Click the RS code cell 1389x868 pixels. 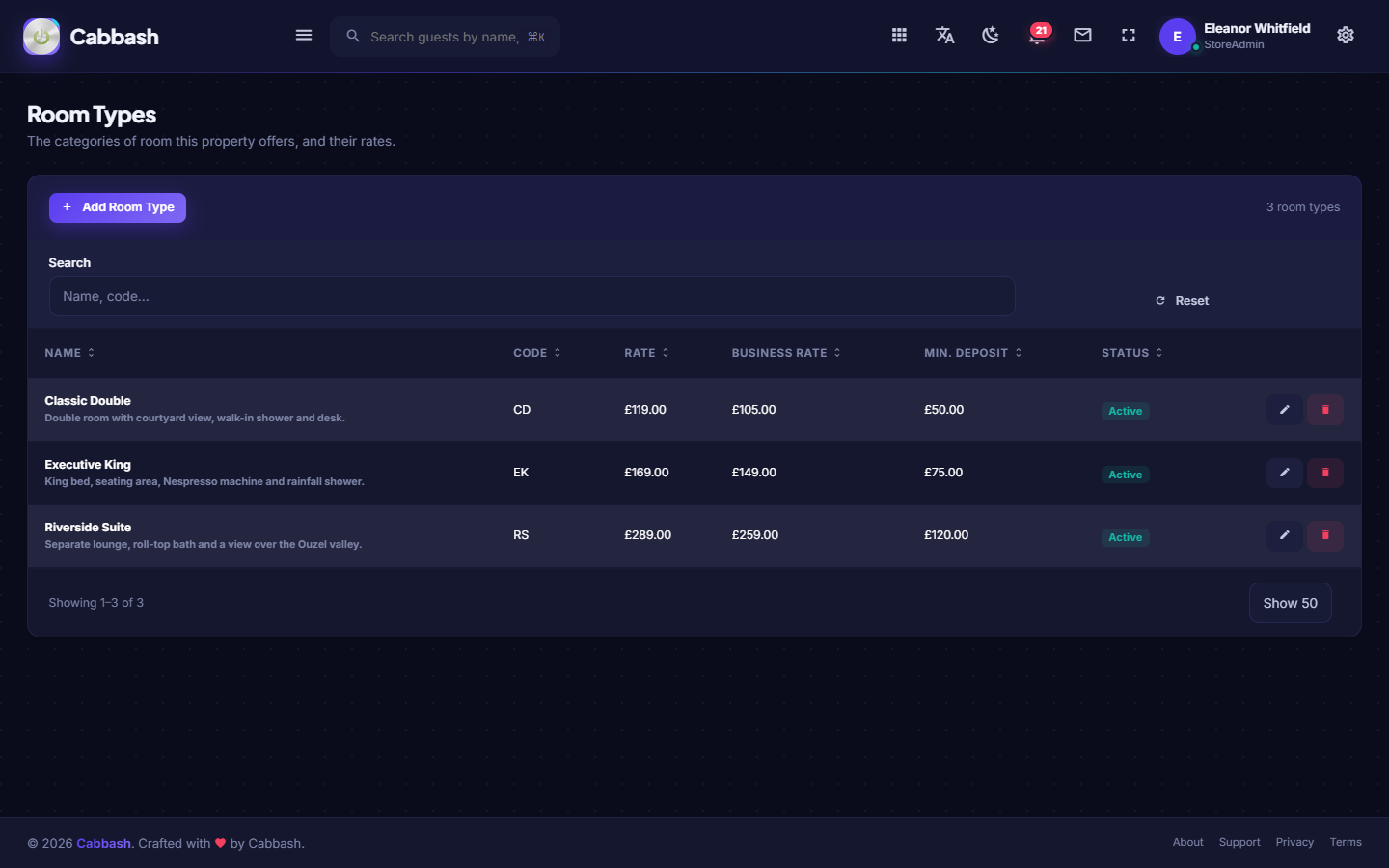[x=521, y=535]
